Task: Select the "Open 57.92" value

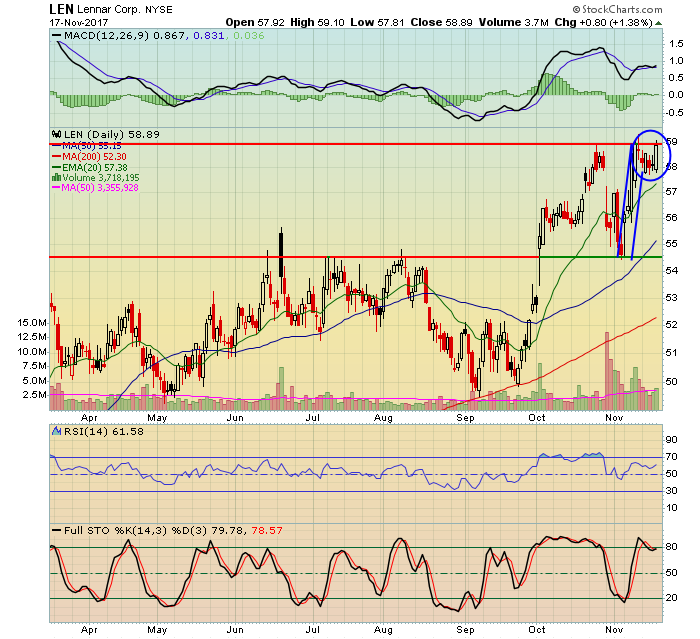Action: click(x=254, y=22)
